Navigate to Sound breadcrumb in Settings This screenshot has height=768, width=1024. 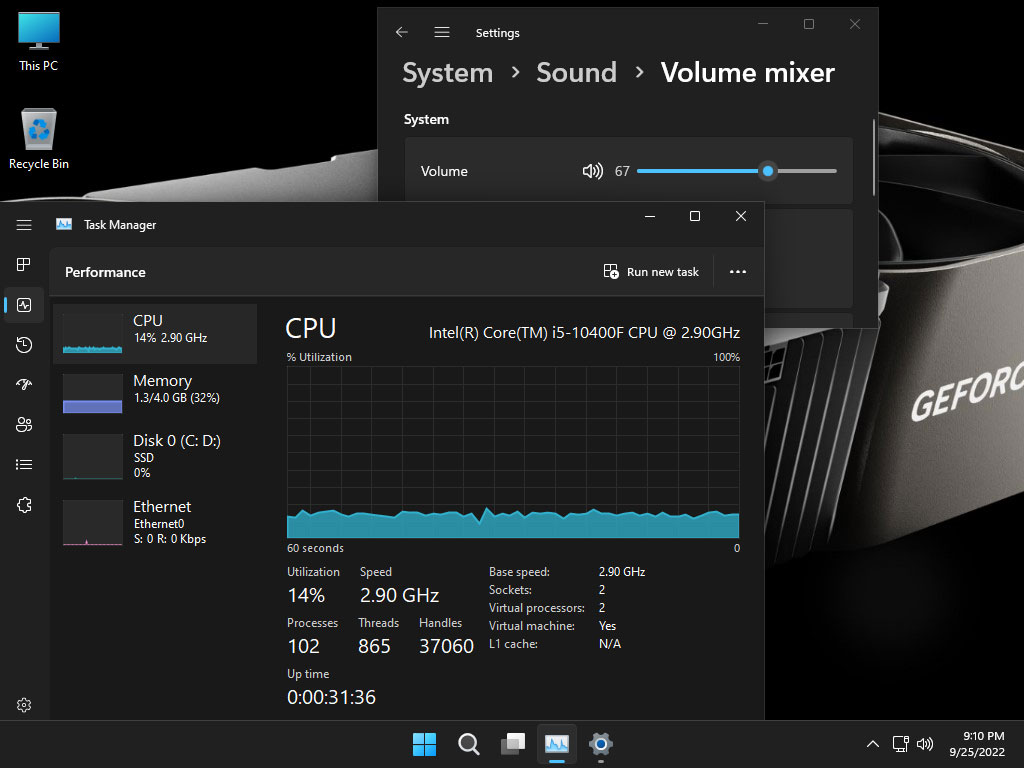(x=577, y=72)
